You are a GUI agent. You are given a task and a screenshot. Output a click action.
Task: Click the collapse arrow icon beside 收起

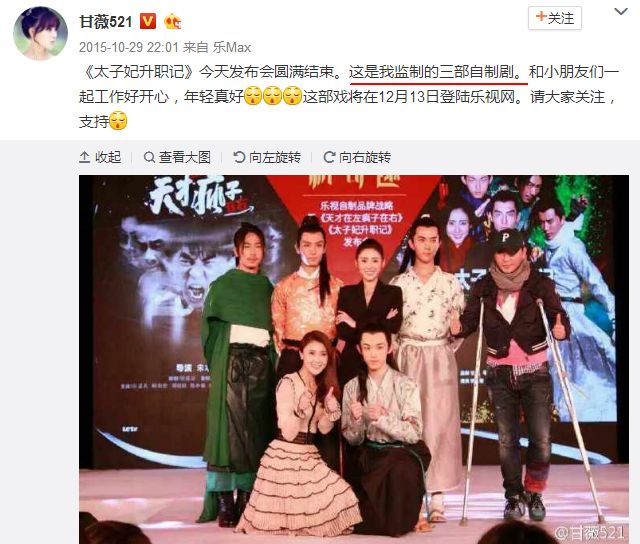coord(84,157)
